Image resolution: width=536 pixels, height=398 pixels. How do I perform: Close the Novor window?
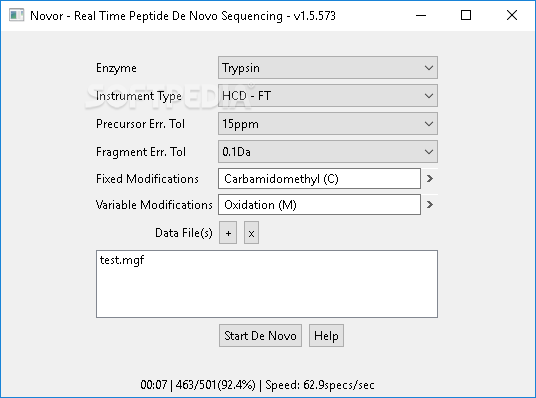pyautogui.click(x=512, y=15)
